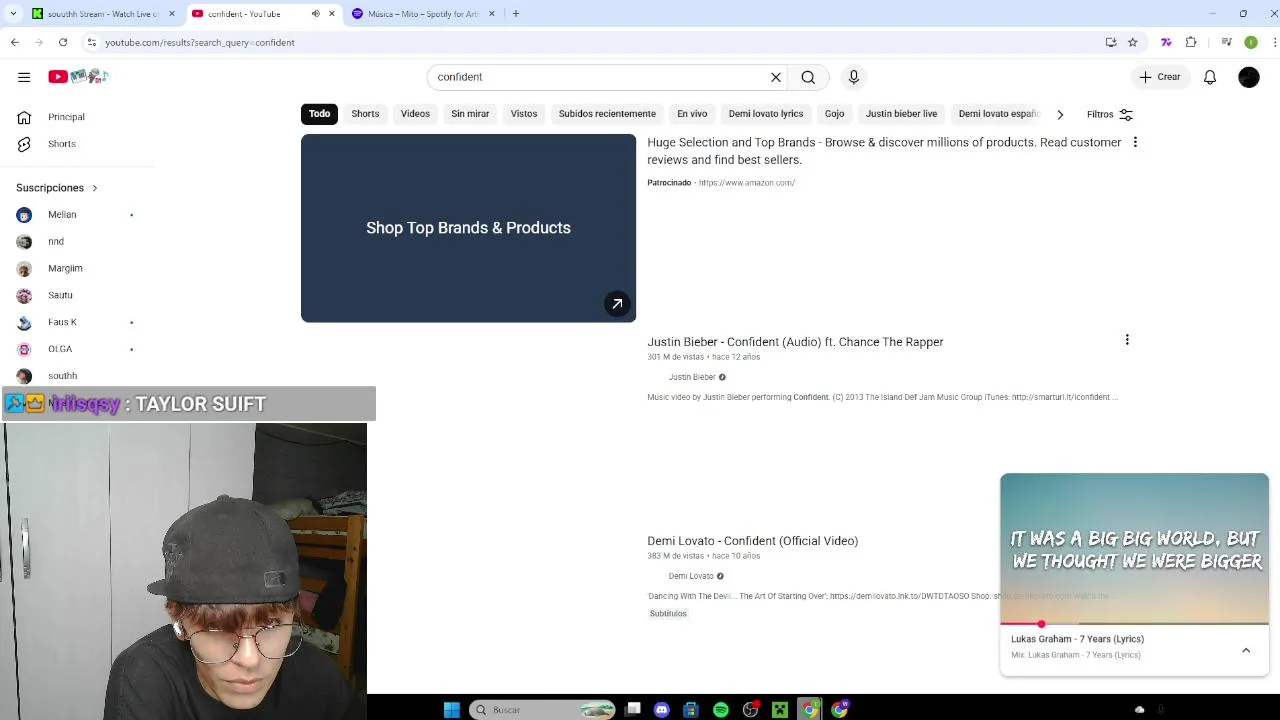Open the Crear upload menu
Image resolution: width=1280 pixels, height=720 pixels.
1160,77
